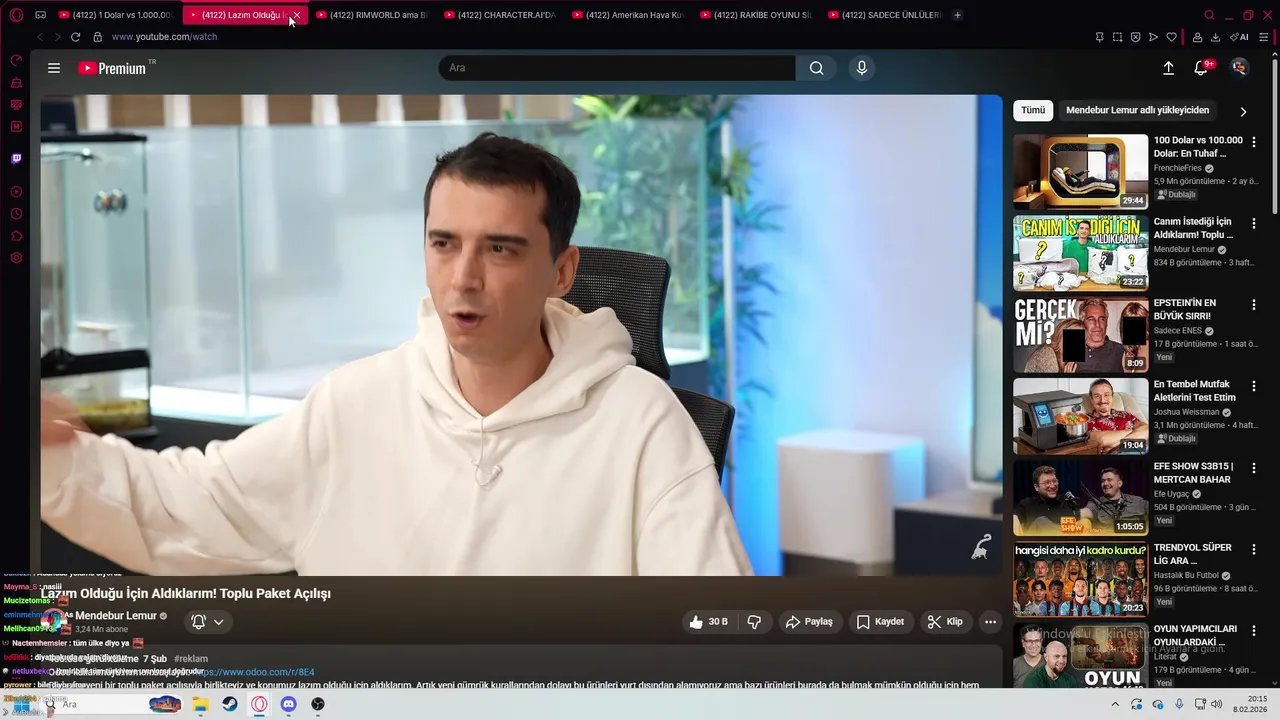Show more filter chips with right chevron

click(1243, 111)
